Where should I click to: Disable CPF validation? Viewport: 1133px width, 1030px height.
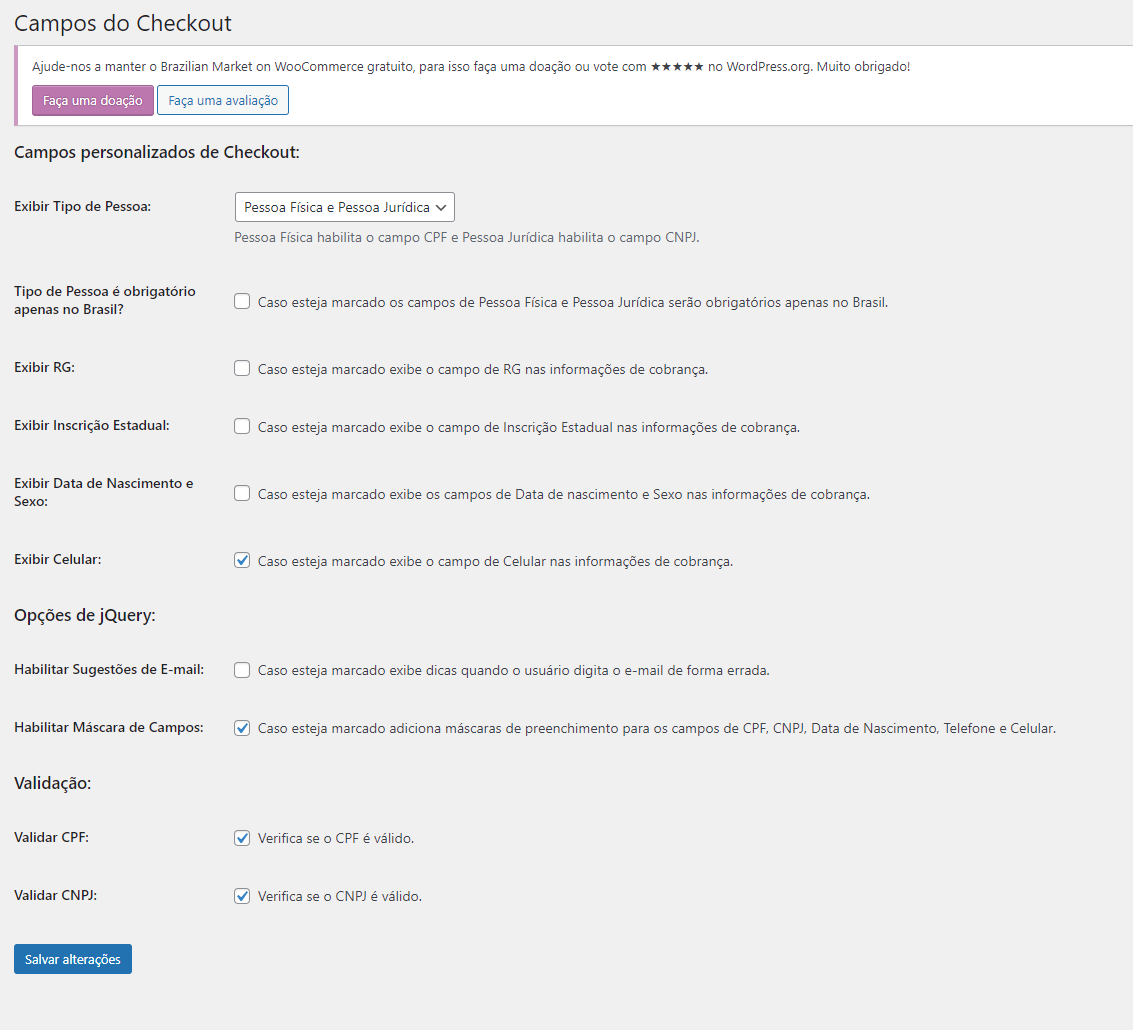[x=241, y=837]
